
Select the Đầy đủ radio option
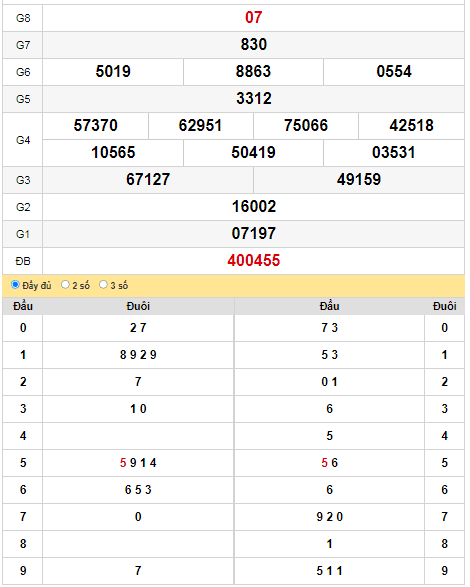click(15, 285)
